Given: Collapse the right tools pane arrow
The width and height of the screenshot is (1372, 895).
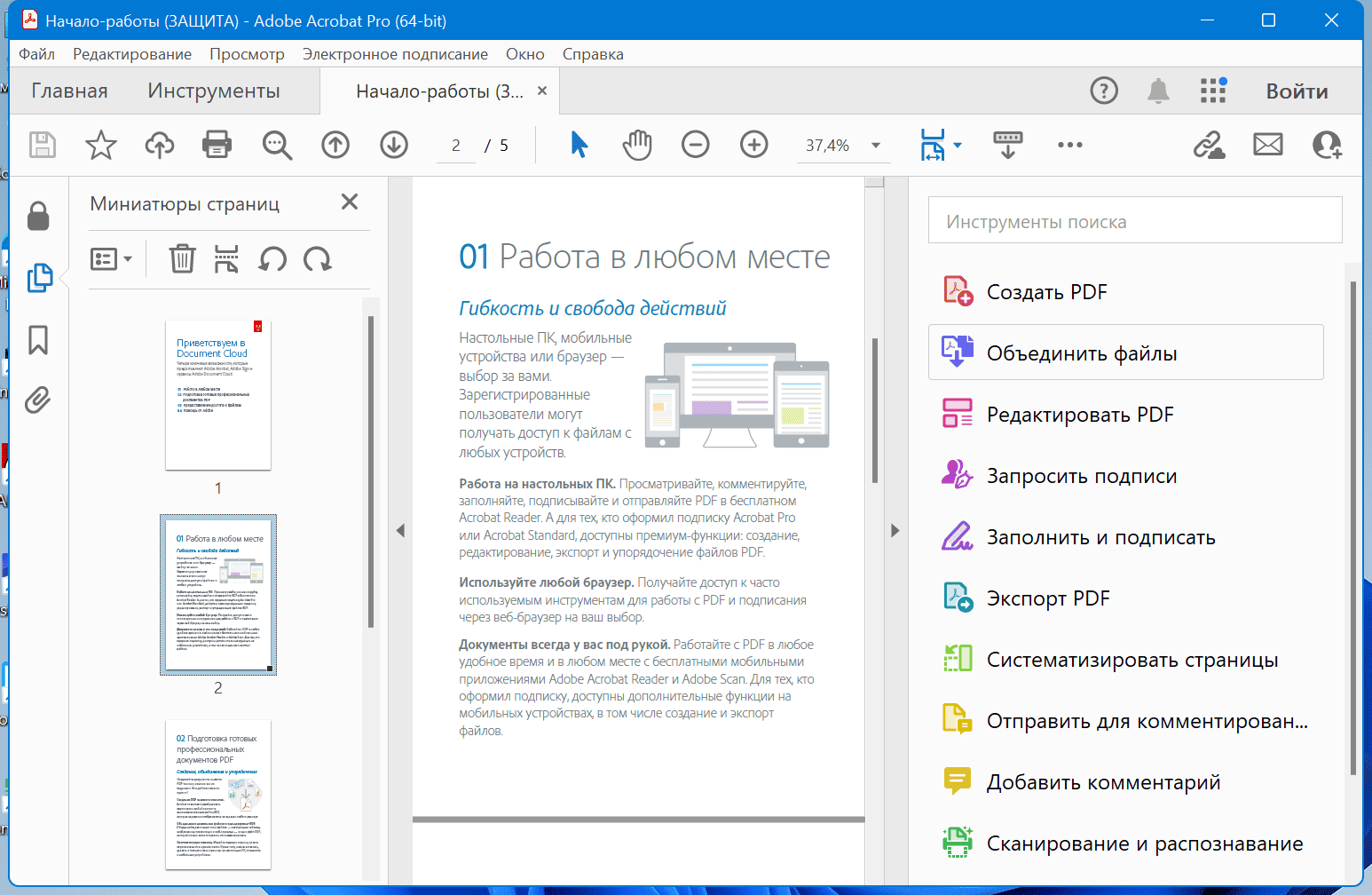Looking at the screenshot, I should pyautogui.click(x=895, y=530).
